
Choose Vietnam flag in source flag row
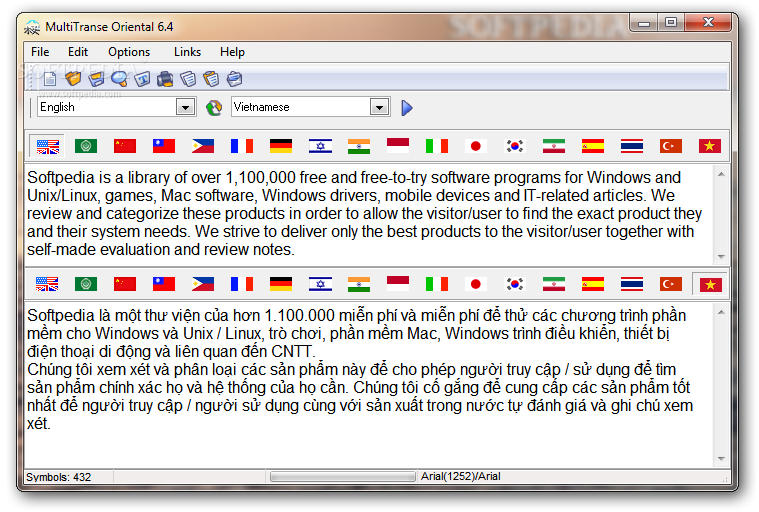coord(710,146)
